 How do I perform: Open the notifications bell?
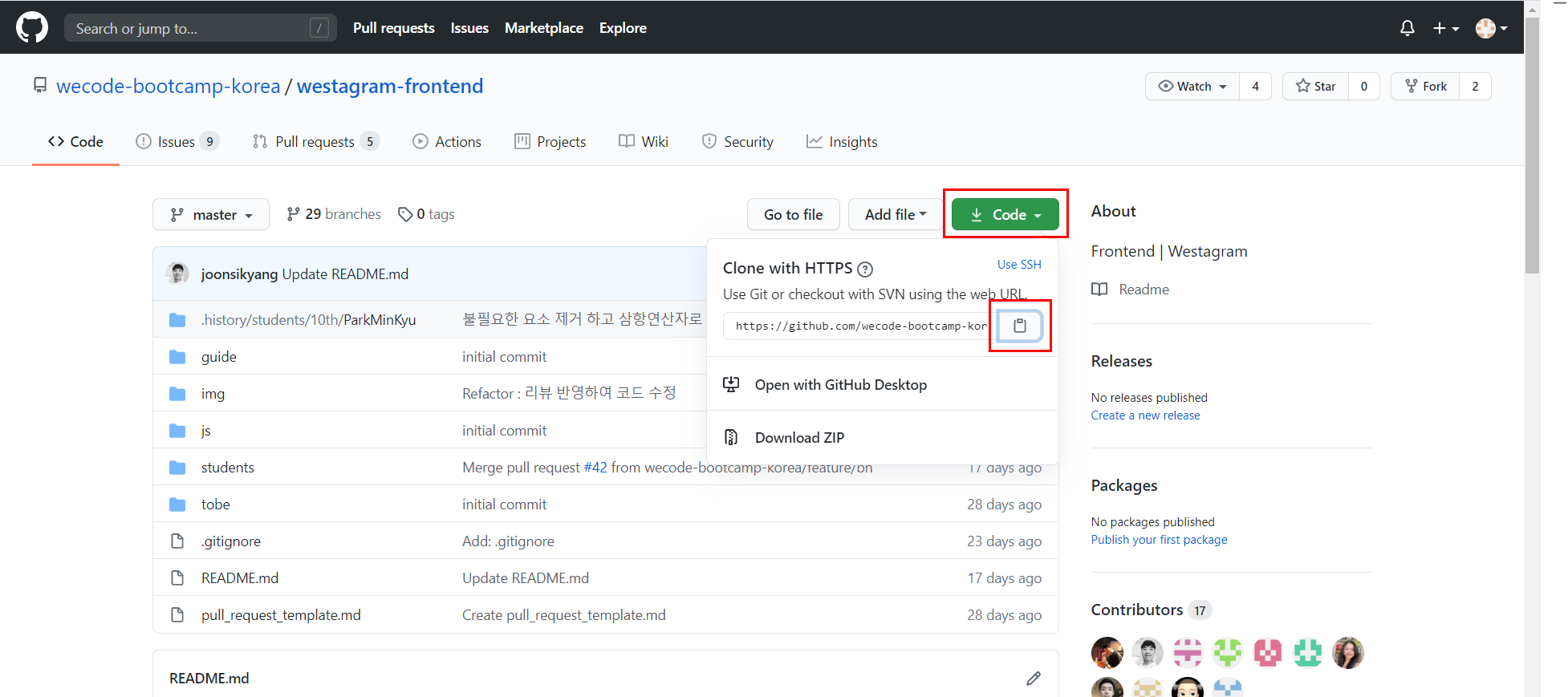1407,28
